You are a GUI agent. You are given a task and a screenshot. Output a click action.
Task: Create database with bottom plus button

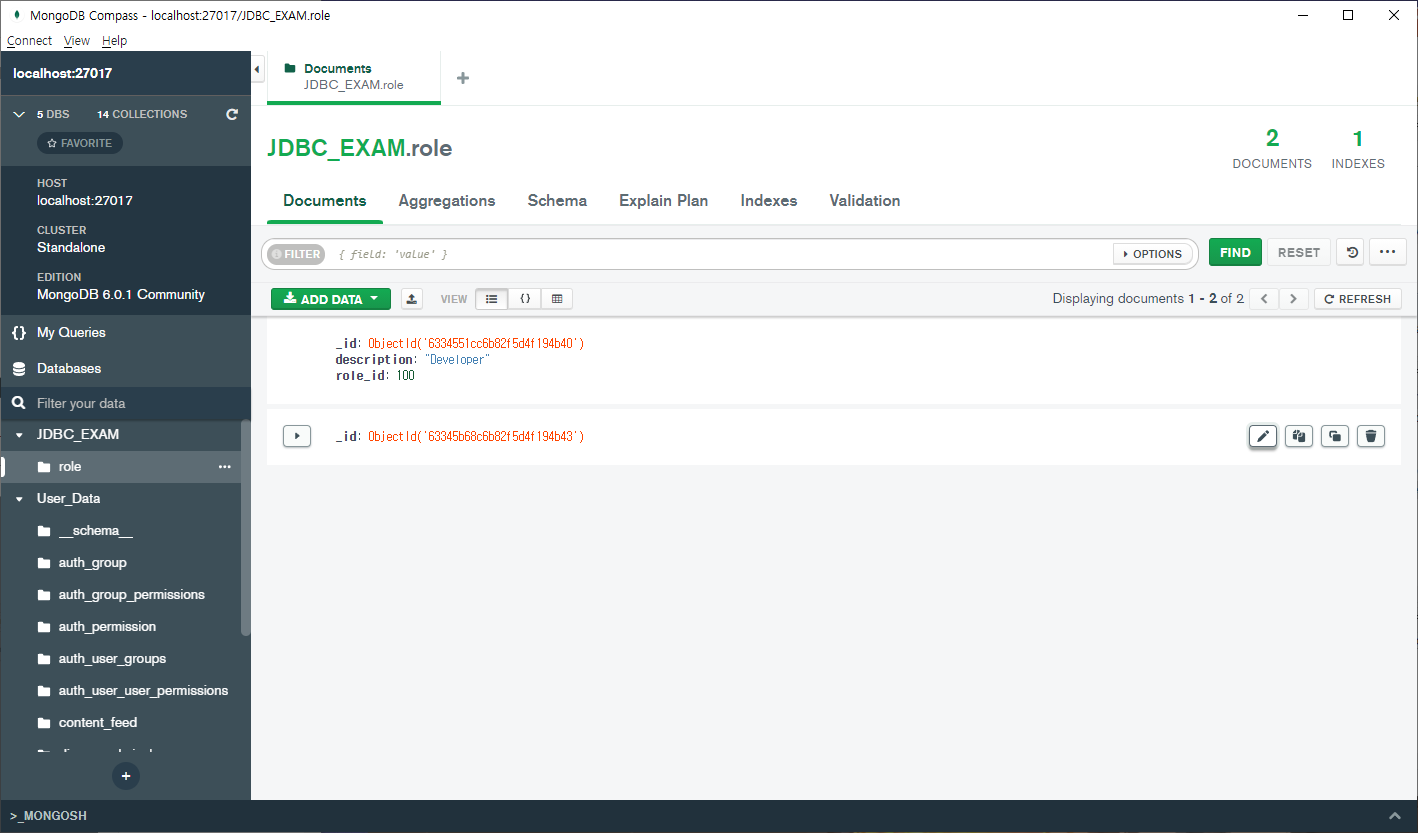126,776
